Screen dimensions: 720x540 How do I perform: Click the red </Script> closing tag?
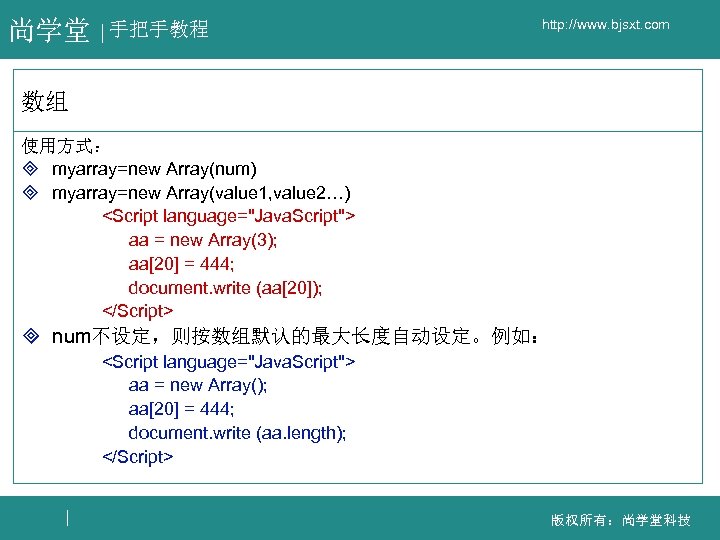[138, 311]
